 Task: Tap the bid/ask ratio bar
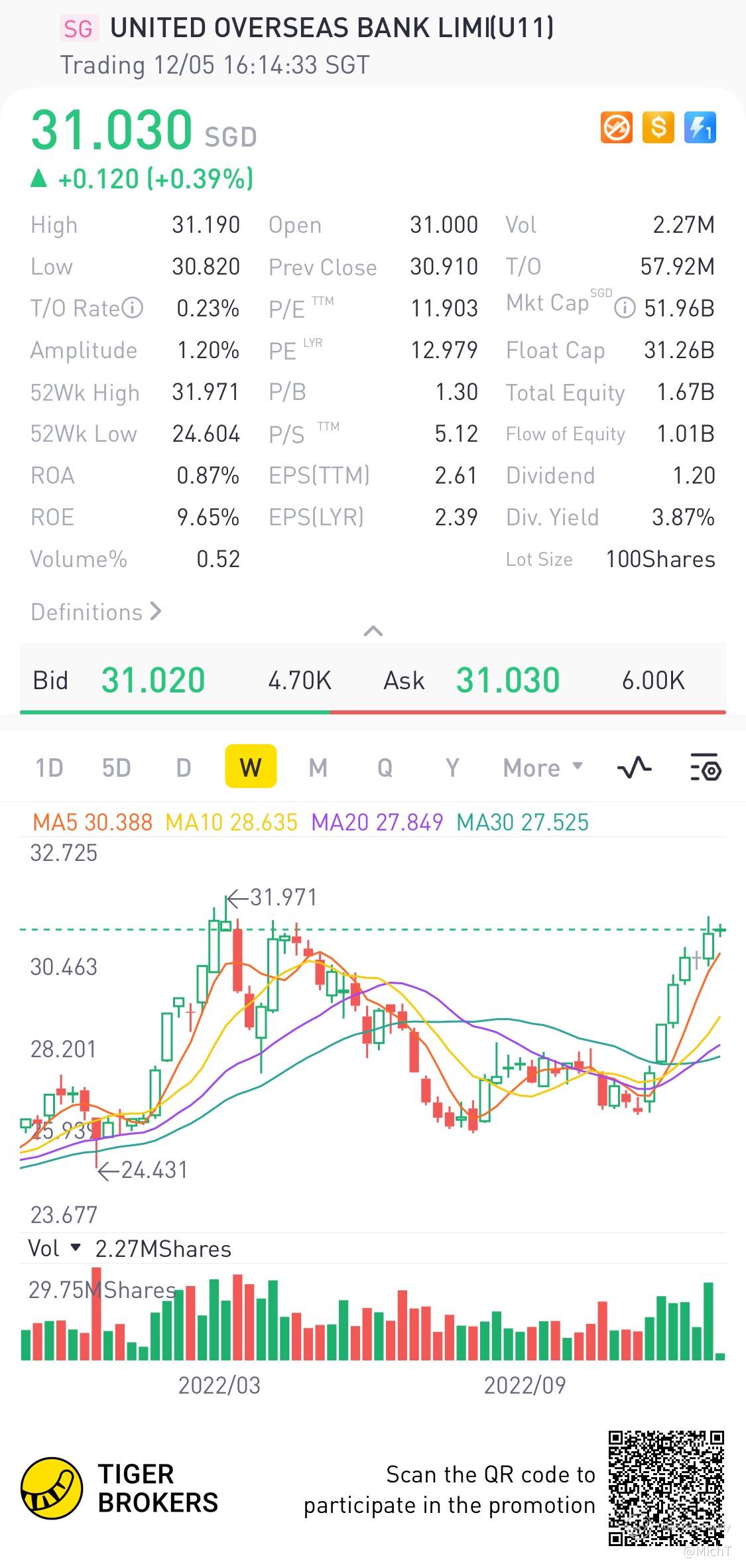(373, 712)
